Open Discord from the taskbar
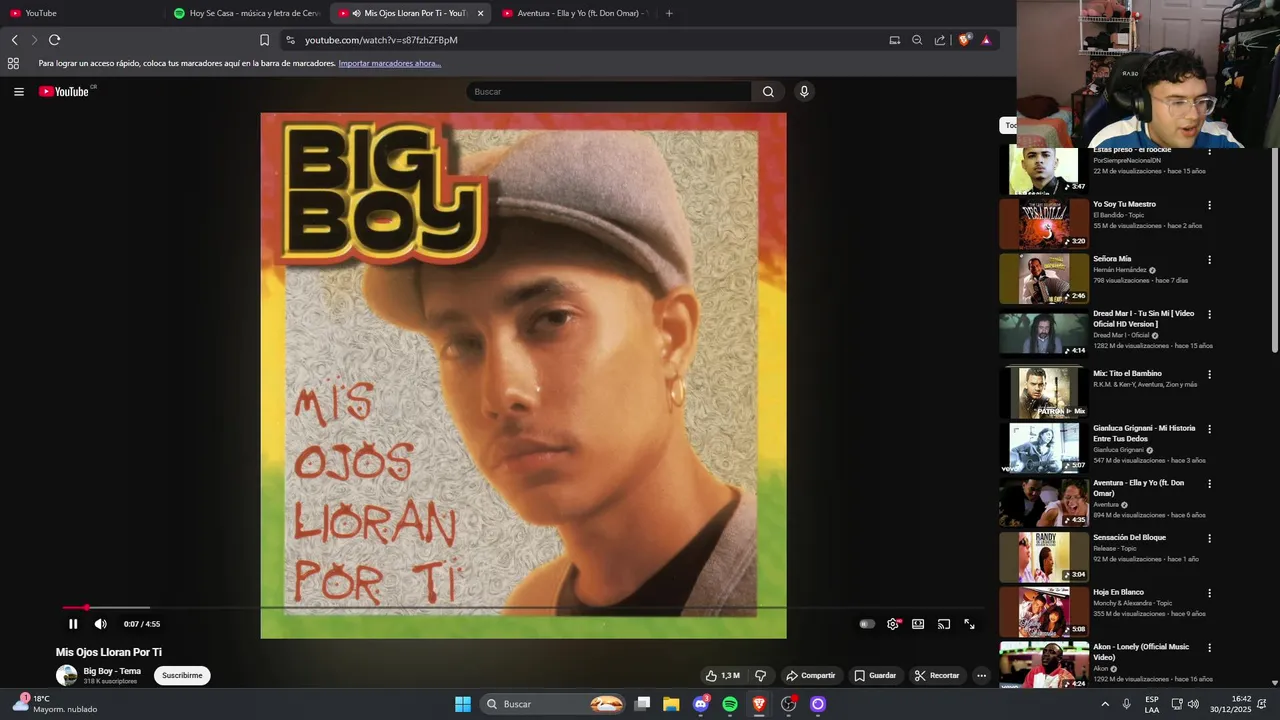 (701, 704)
